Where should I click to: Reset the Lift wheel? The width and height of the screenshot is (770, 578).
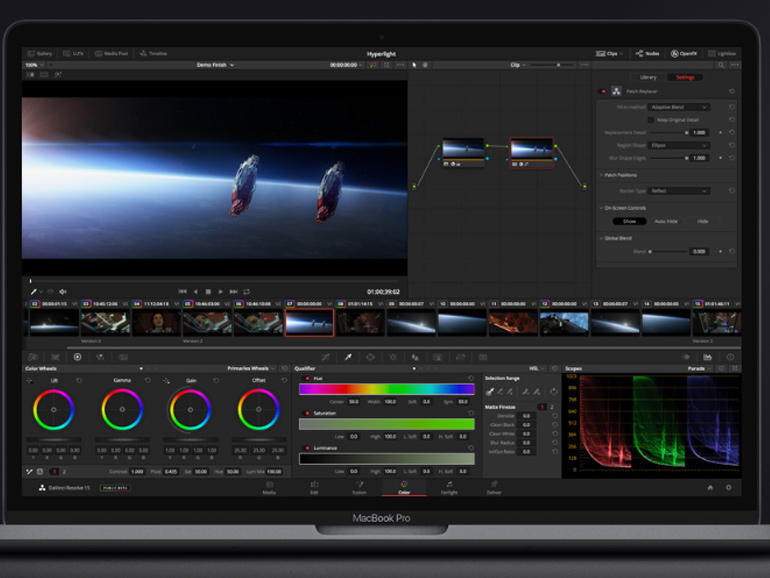79,380
